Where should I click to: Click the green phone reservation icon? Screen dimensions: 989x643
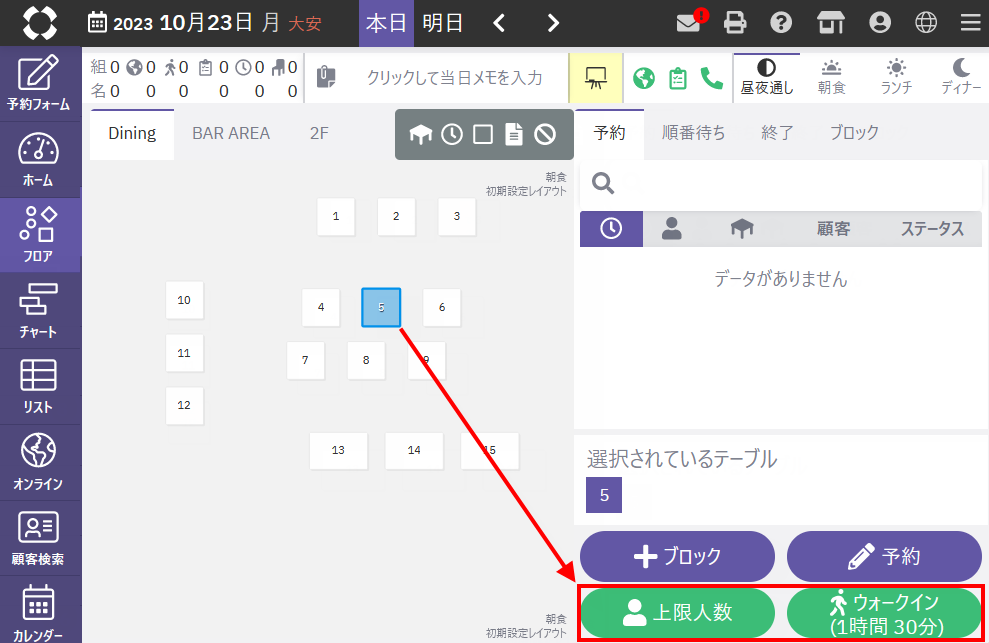click(712, 78)
